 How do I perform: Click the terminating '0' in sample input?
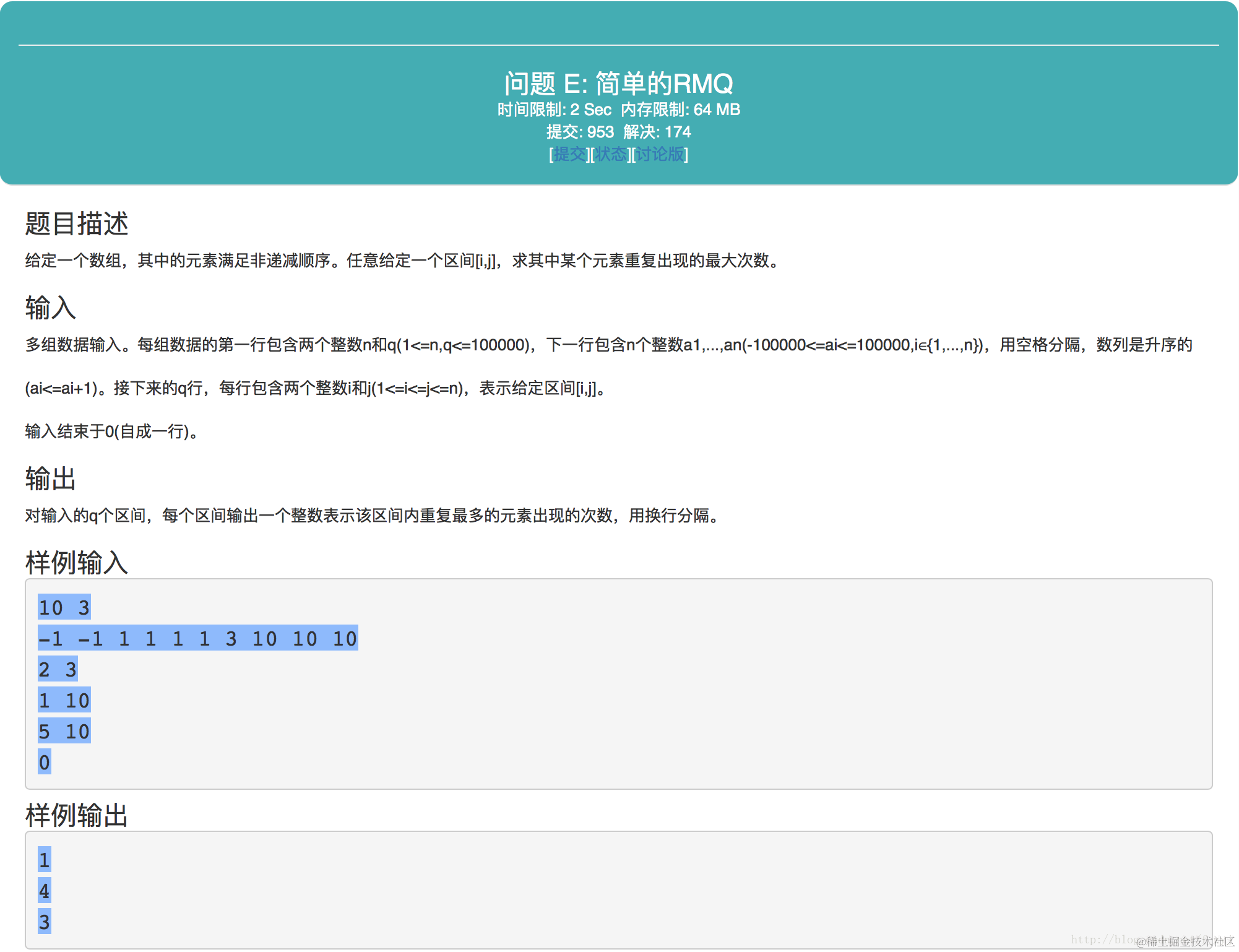[45, 763]
